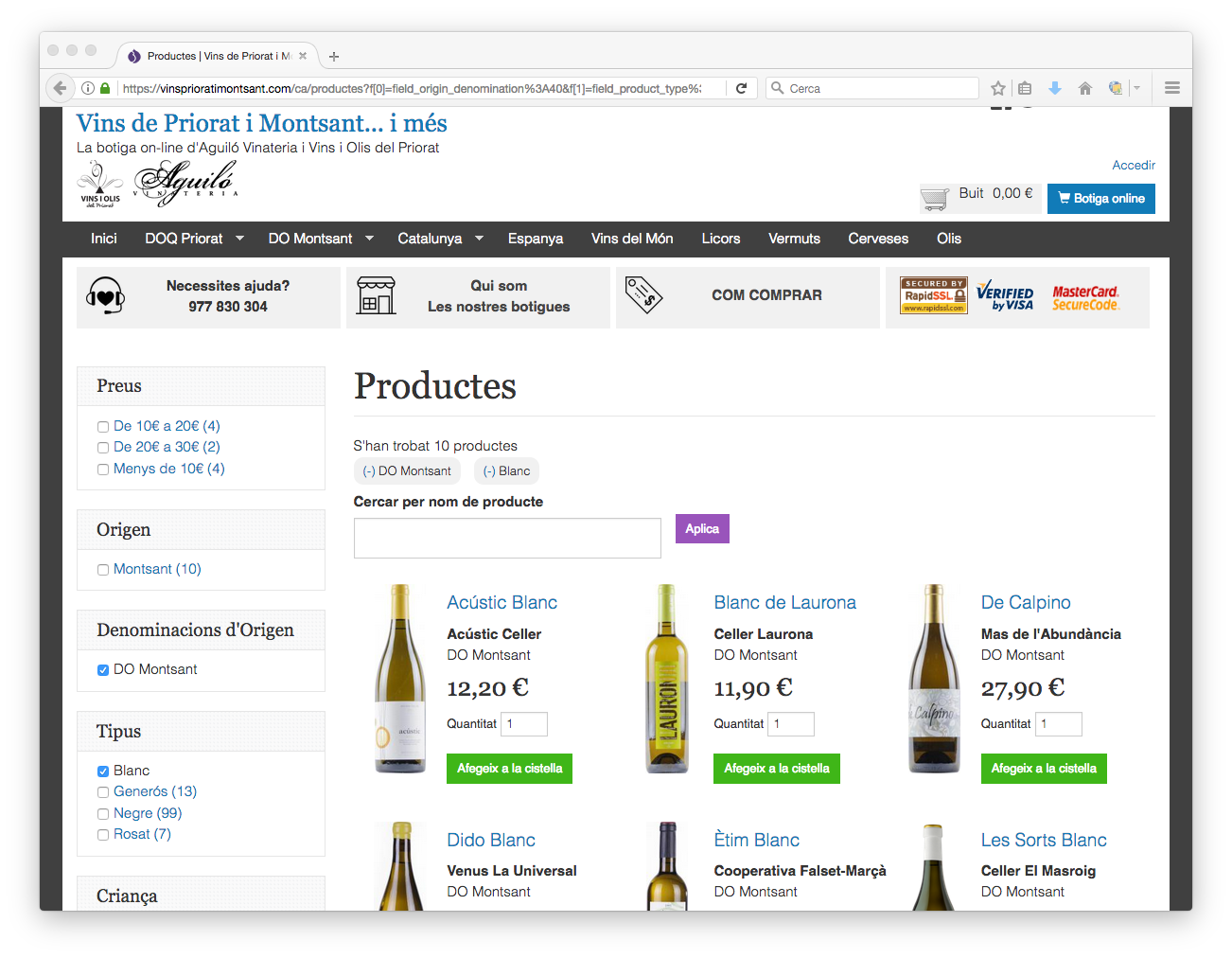The width and height of the screenshot is (1232, 958).
Task: Open the Cerveses menu item
Action: tap(877, 239)
